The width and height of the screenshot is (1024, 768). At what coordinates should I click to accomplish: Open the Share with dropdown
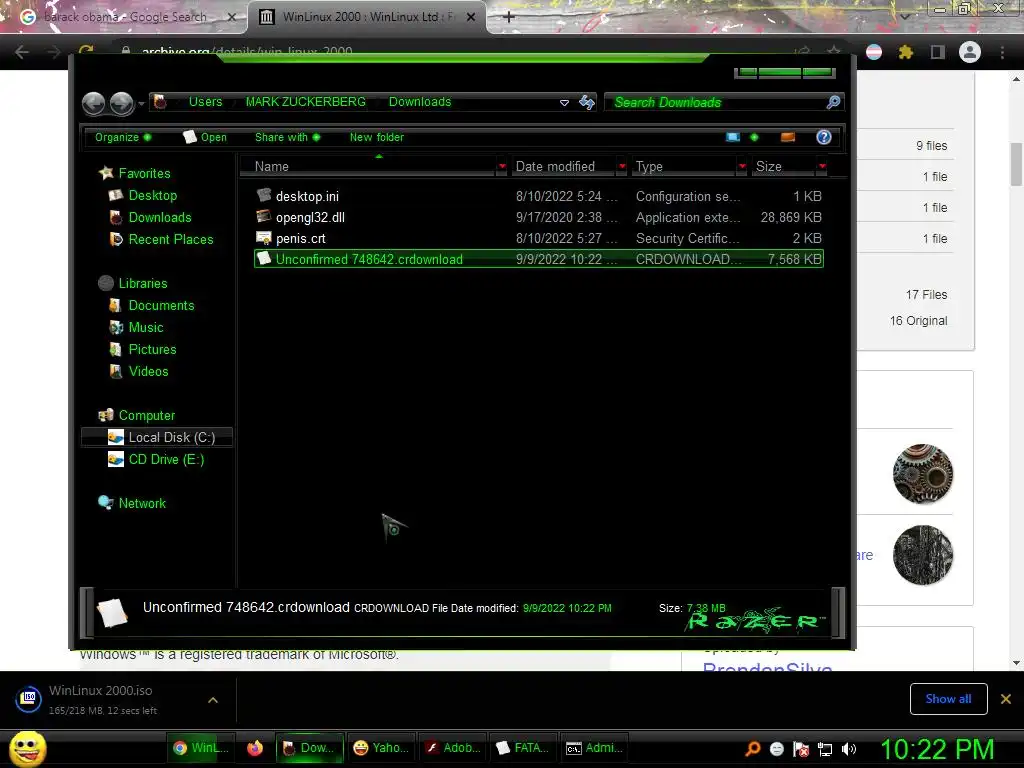point(287,137)
